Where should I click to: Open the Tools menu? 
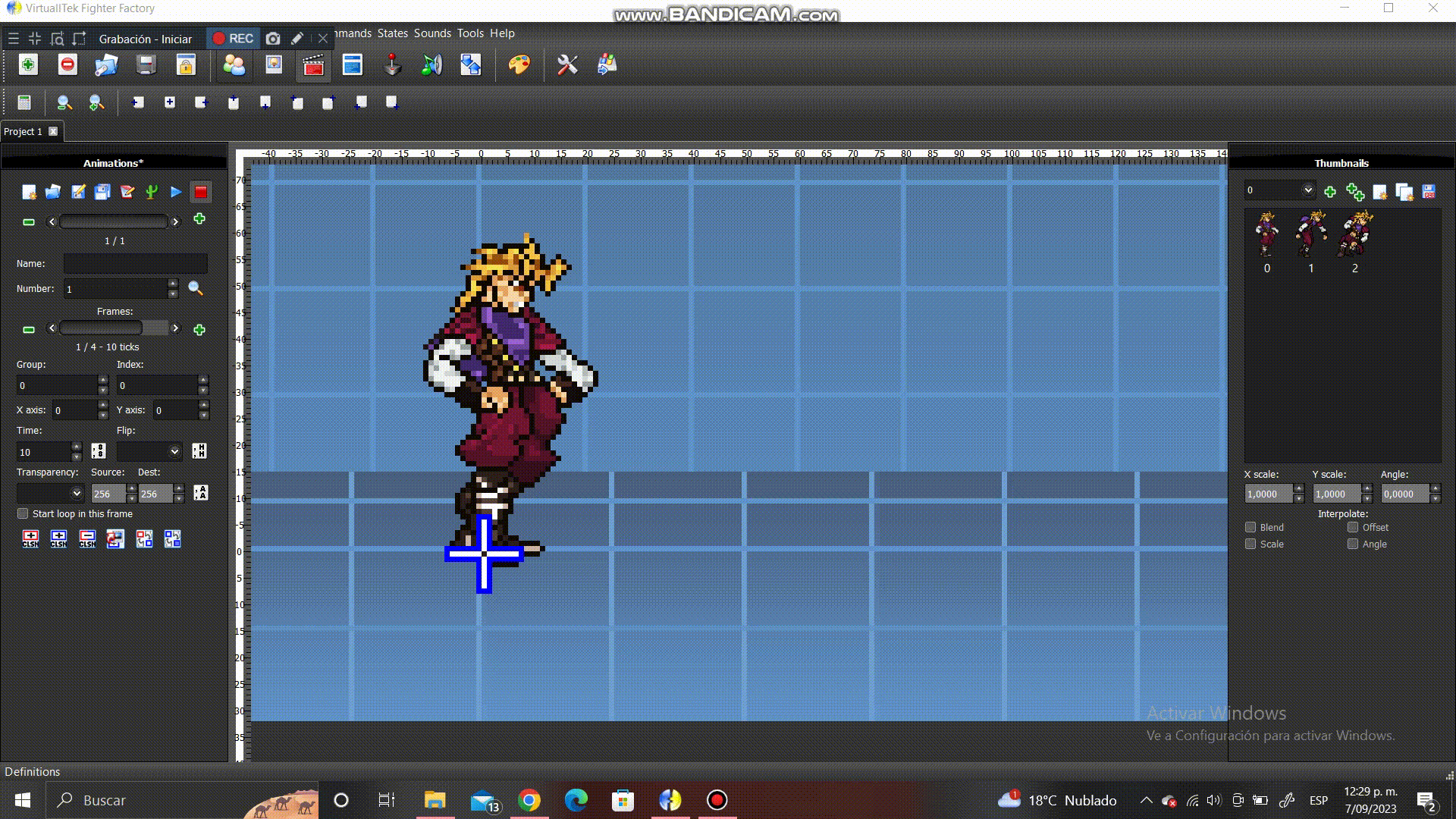click(470, 33)
